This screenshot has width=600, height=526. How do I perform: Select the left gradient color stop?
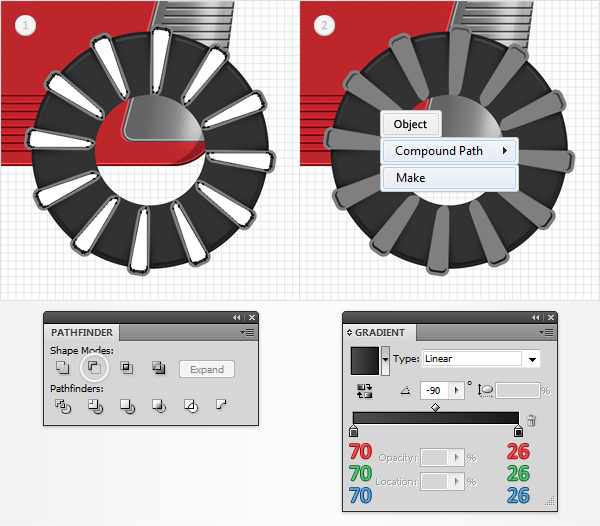click(x=354, y=430)
